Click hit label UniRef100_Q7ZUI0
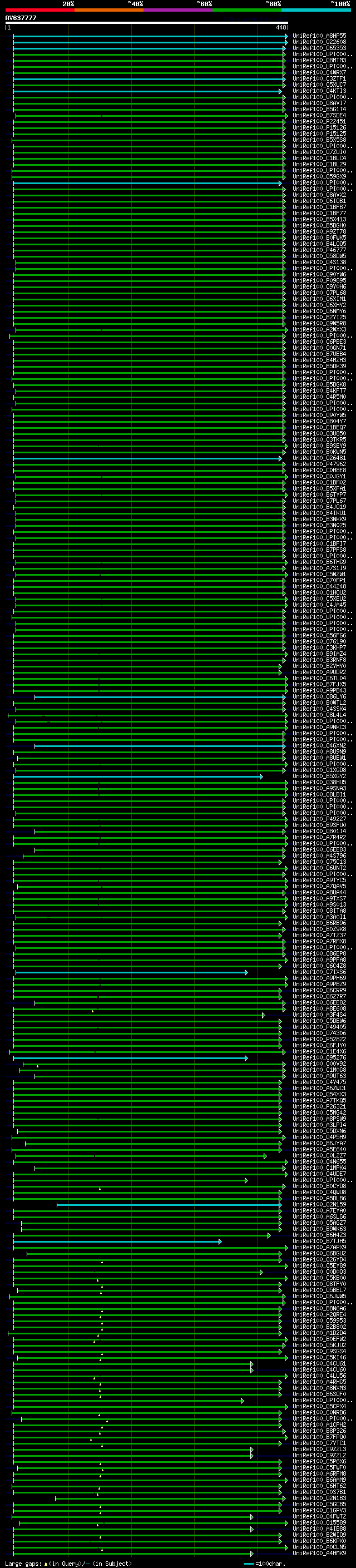The height and width of the screenshot is (1568, 356). (319, 151)
